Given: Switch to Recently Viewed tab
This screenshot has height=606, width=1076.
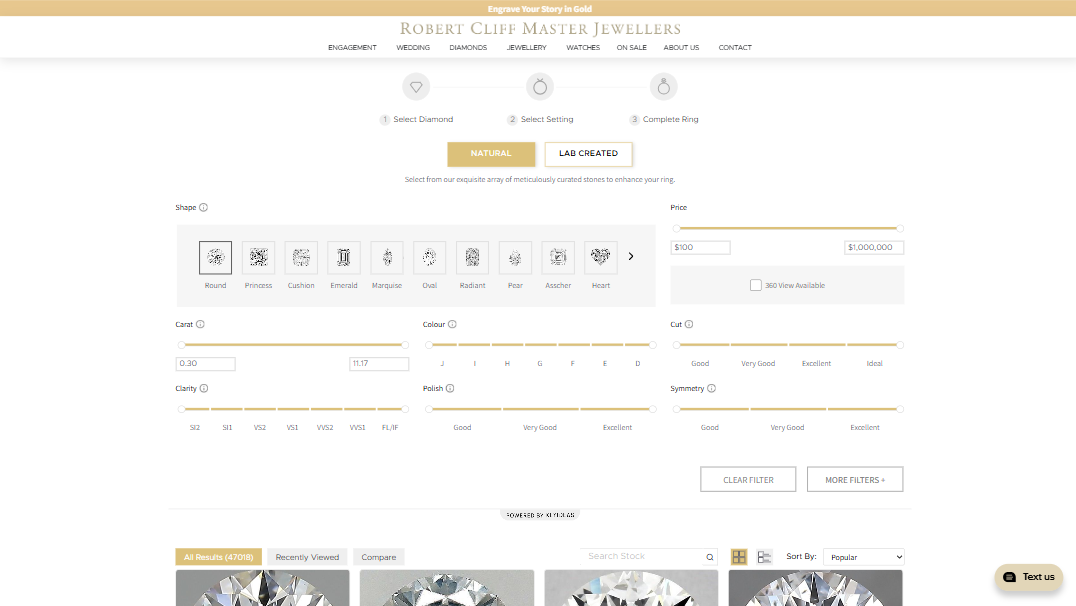Looking at the screenshot, I should 307,557.
